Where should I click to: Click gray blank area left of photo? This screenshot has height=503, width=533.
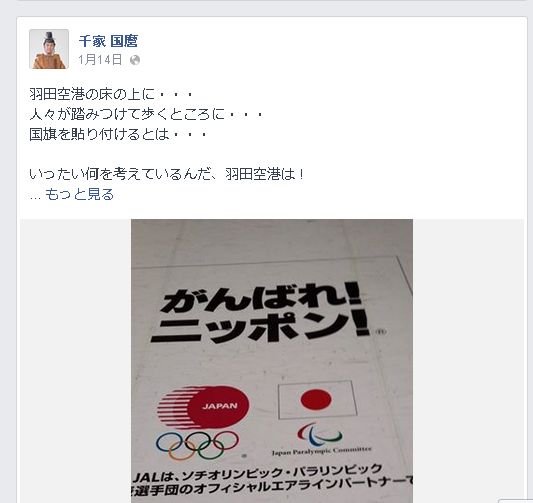75,360
